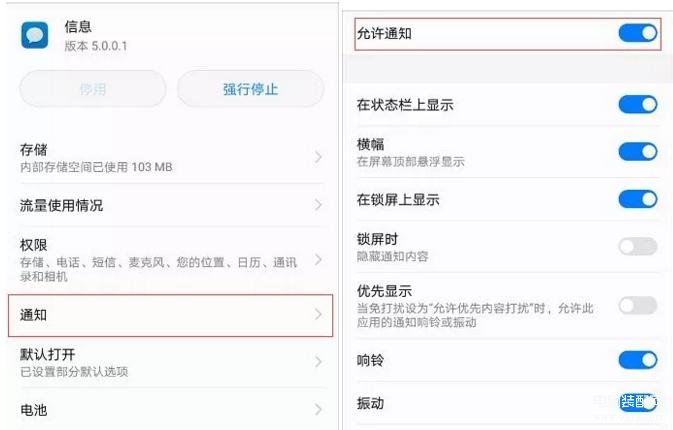Tap the greyed 停用 button
This screenshot has height=430, width=673.
93,89
